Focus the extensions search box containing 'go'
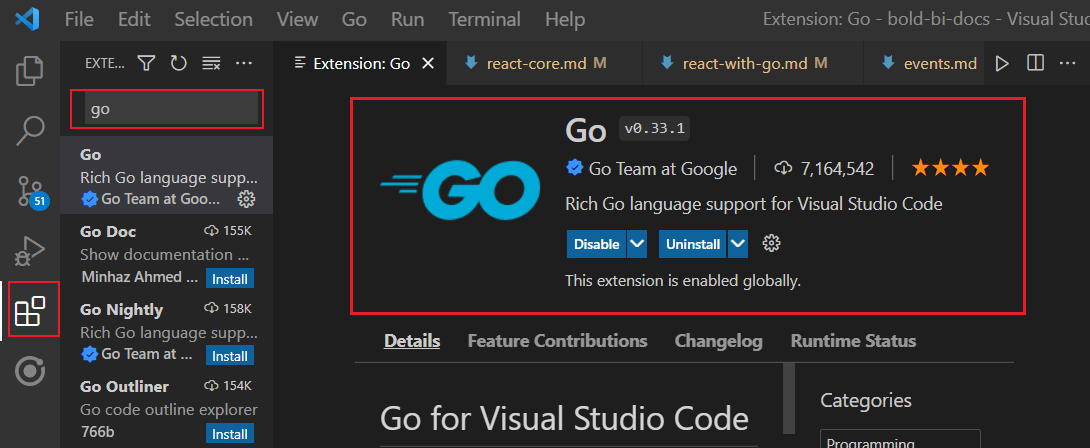Screen dimensions: 1090x448 (x=171, y=109)
